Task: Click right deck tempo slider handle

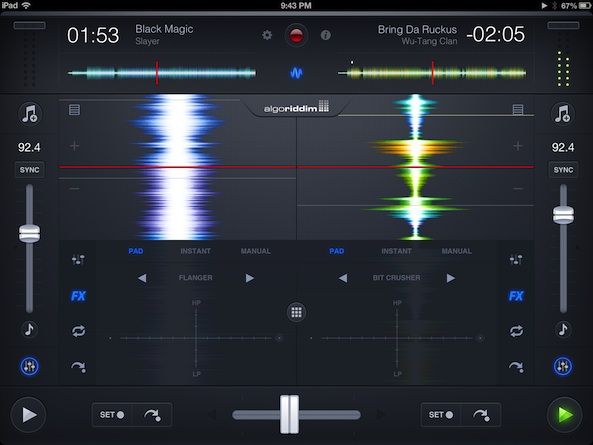Action: [563, 215]
